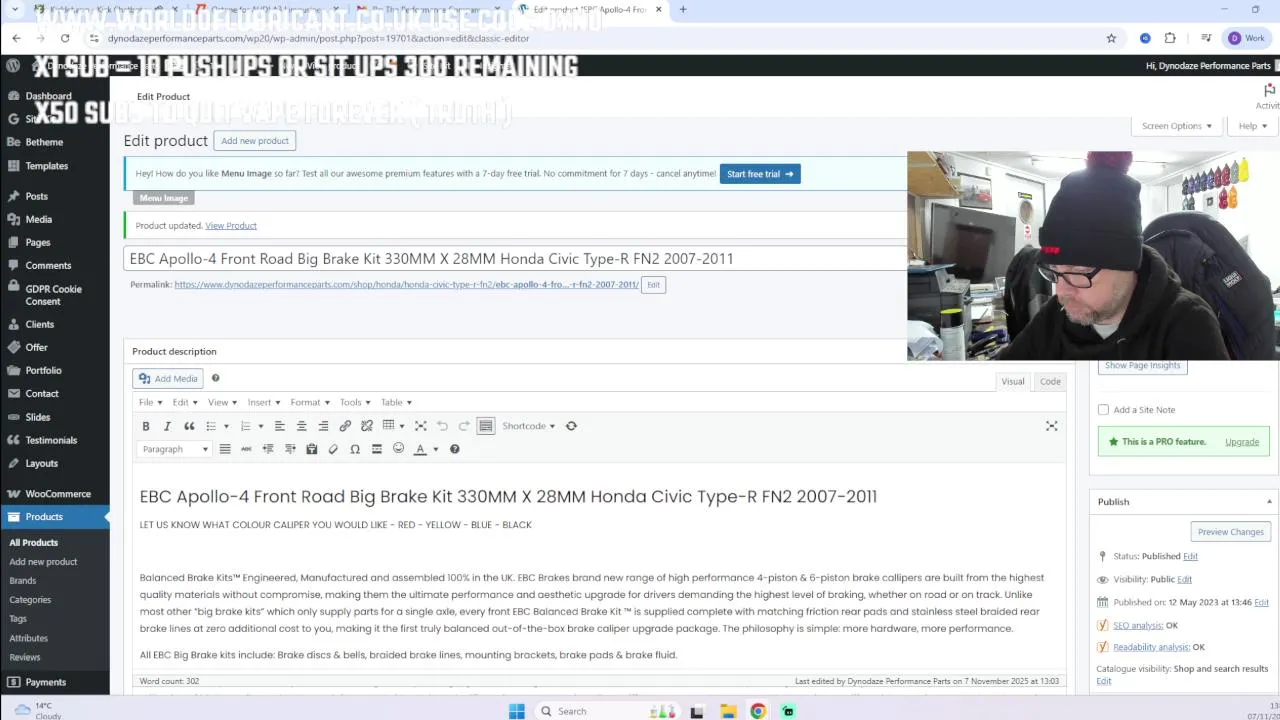Click the help icon beside Add Media
Screen dimensions: 1280x720
tap(215, 378)
